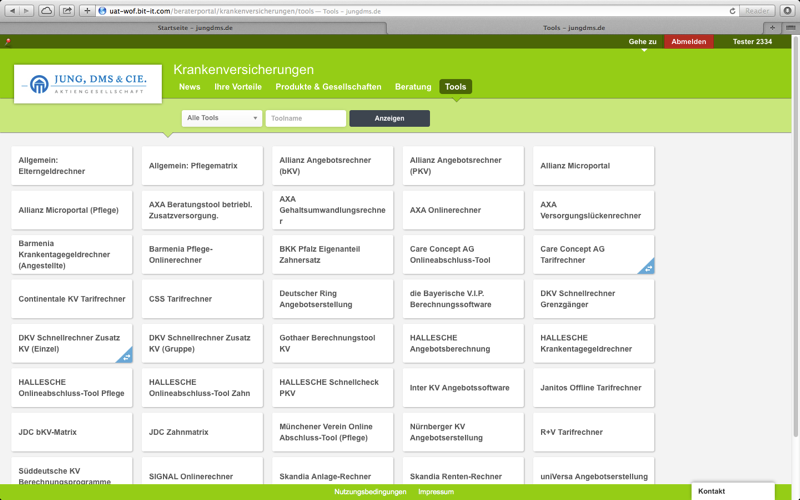Focus the Toolname search field
800x500 pixels.
click(x=306, y=118)
